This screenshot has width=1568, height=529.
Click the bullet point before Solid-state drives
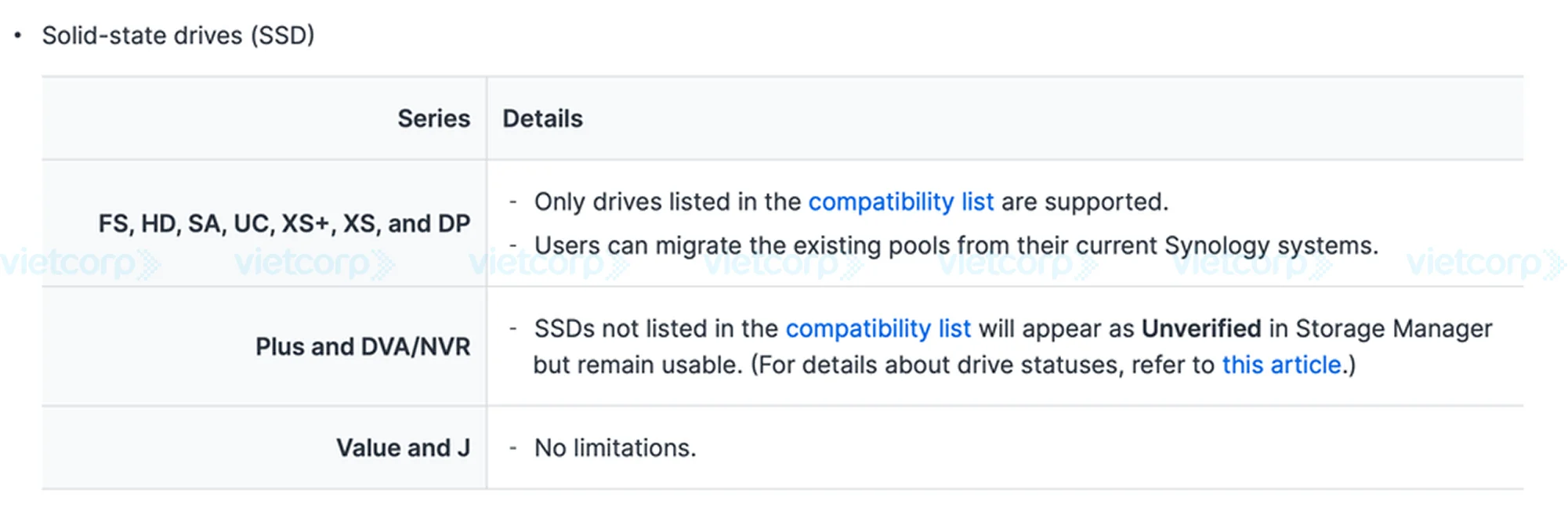pyautogui.click(x=18, y=35)
